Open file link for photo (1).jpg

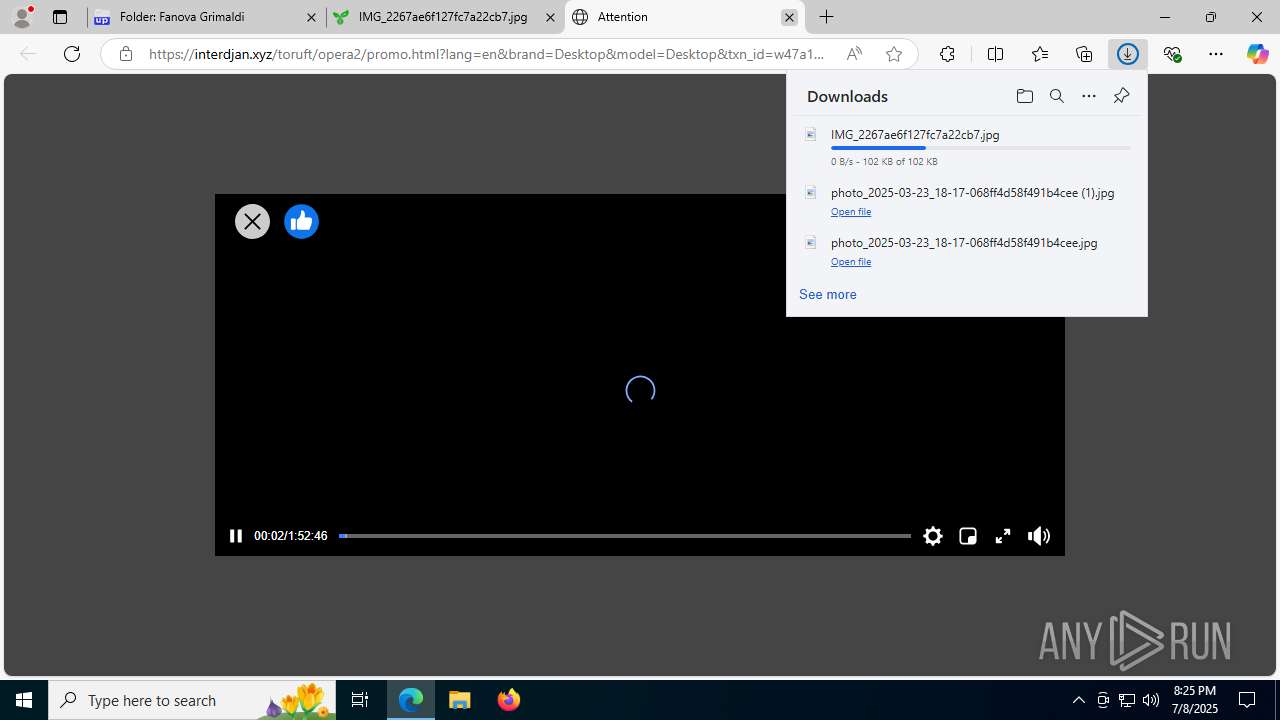click(851, 212)
